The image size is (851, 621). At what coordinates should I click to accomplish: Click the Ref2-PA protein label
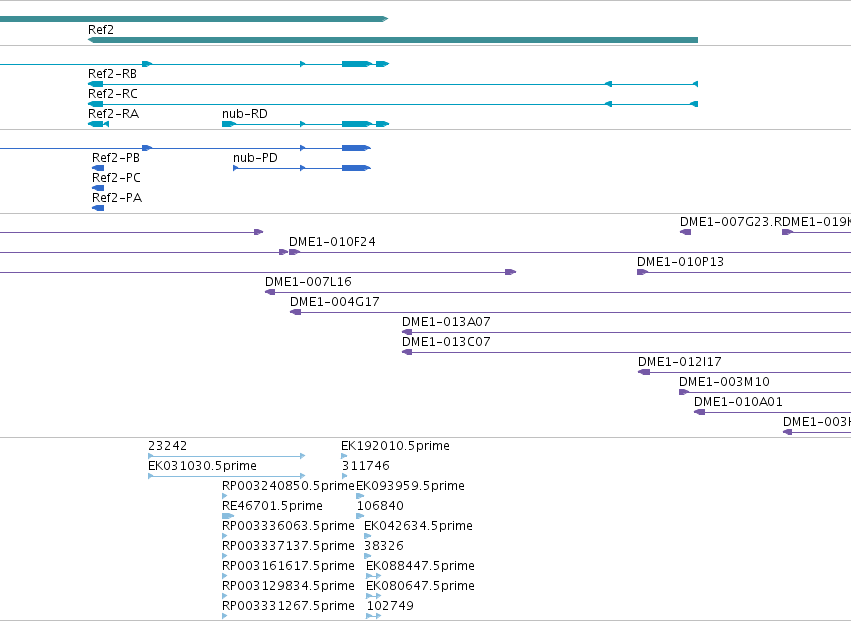[x=117, y=198]
